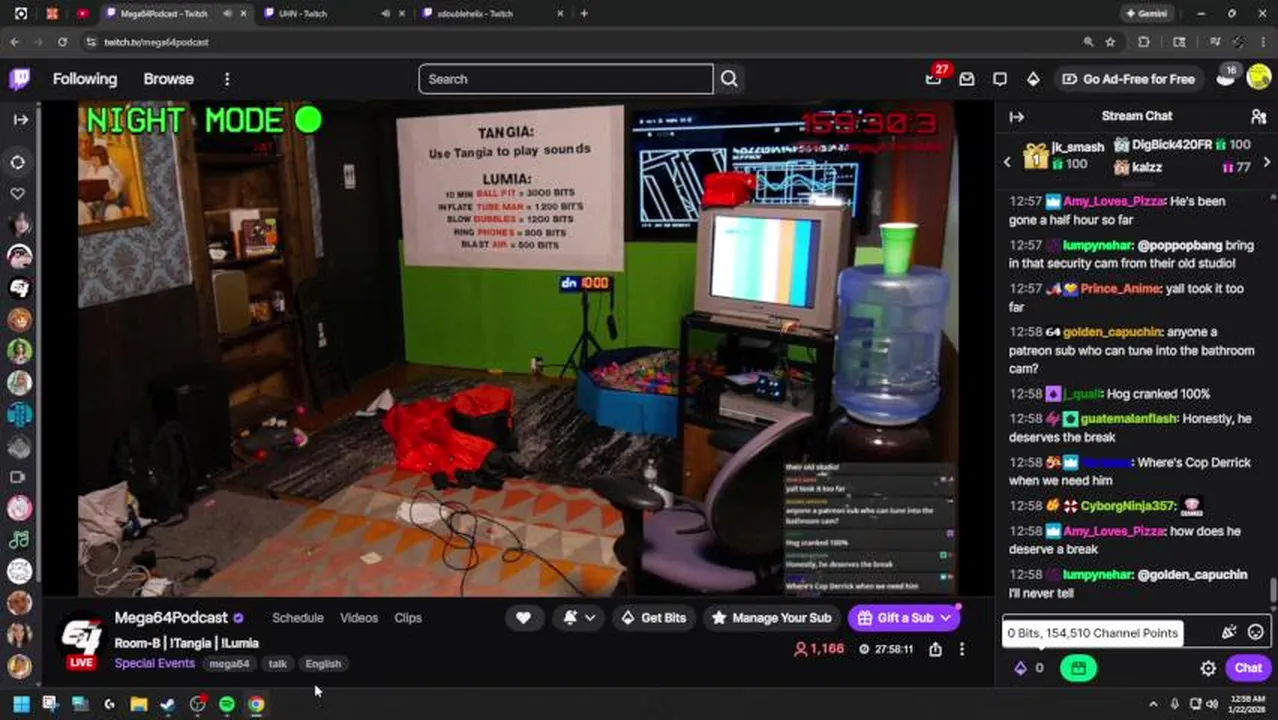Go to the next gift leaderboard entry
Screen dimensions: 1278x720
point(1267,162)
